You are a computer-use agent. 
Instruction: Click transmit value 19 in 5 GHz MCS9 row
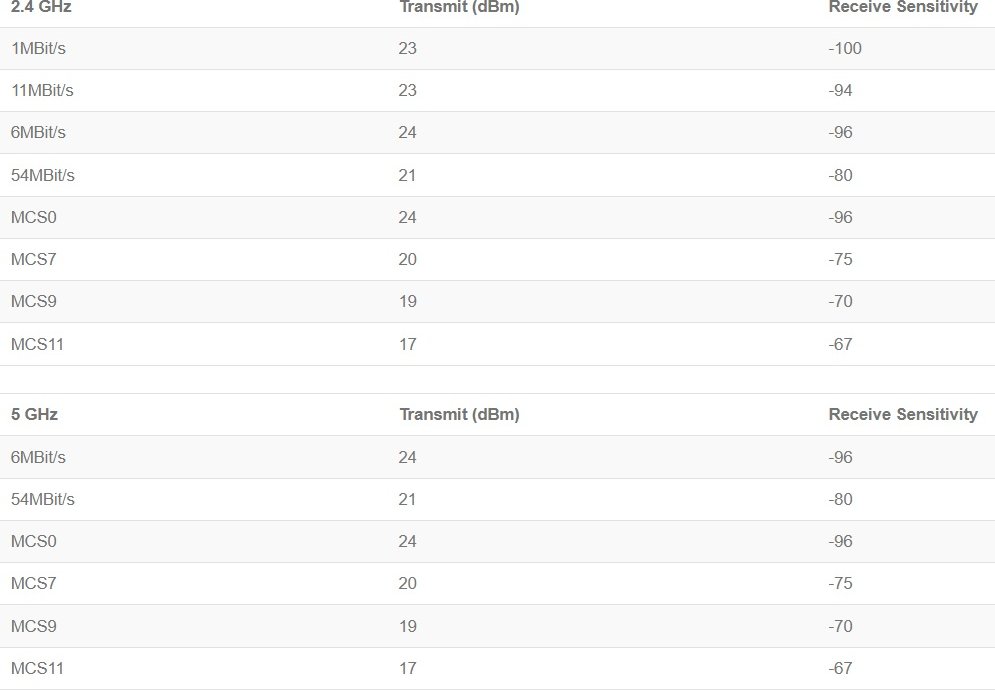(x=407, y=626)
